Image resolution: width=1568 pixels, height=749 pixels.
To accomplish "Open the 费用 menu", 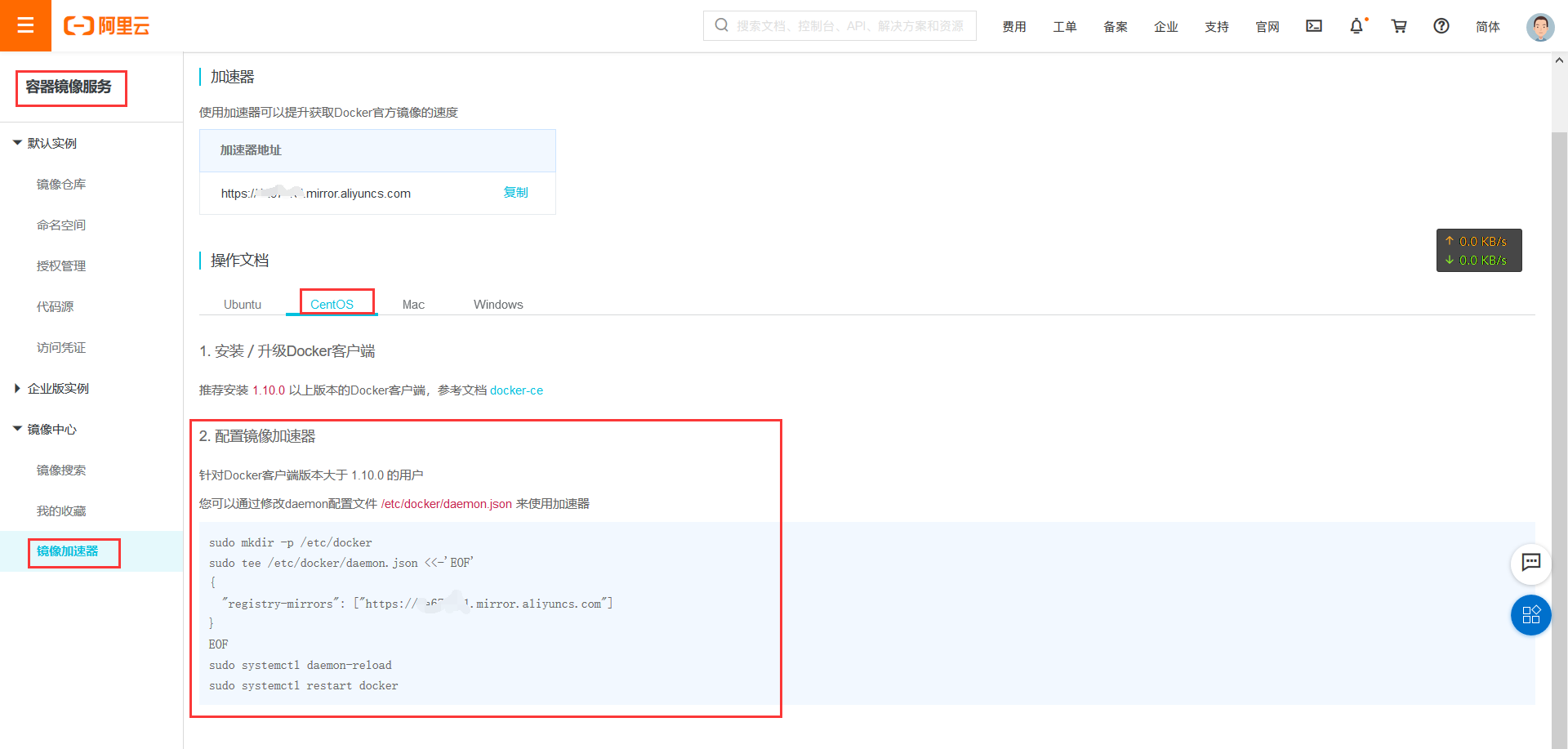I will pos(1014,27).
